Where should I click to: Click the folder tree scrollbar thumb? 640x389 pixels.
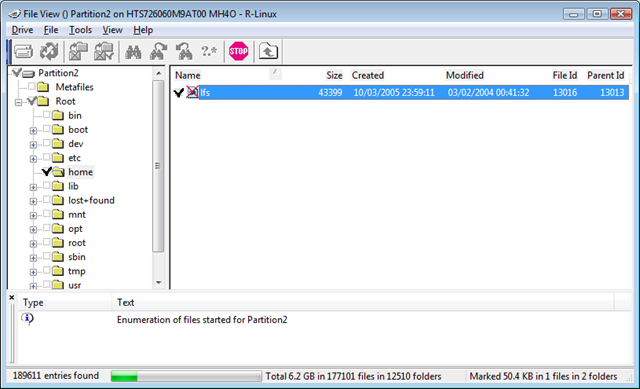click(x=158, y=166)
